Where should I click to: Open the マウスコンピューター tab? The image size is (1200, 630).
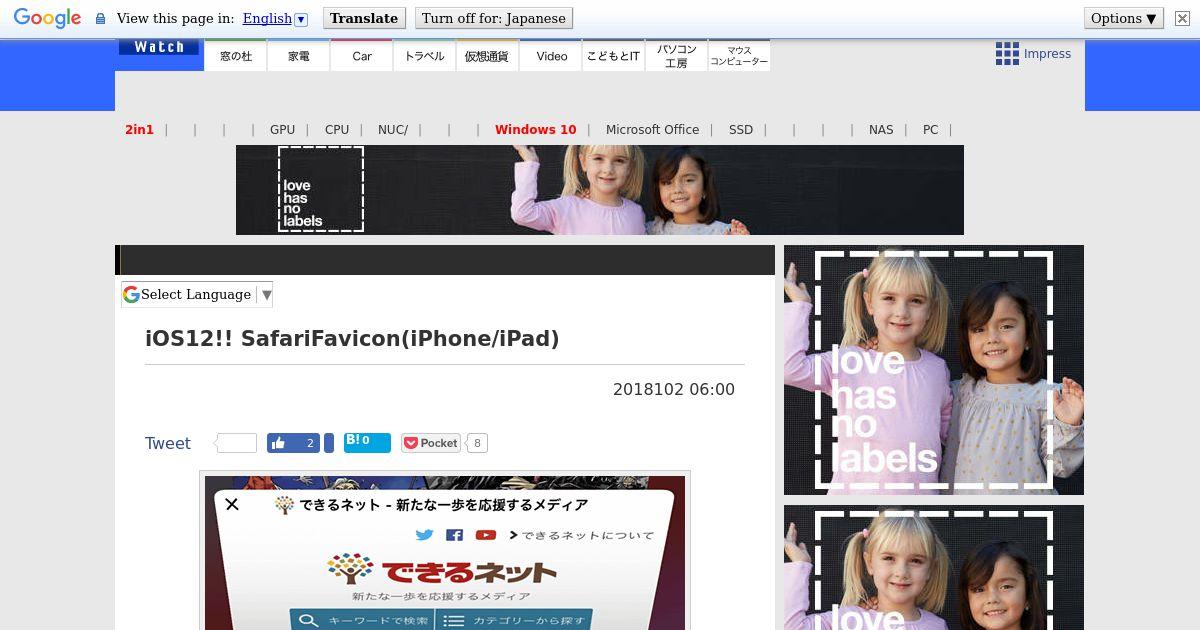pos(739,56)
